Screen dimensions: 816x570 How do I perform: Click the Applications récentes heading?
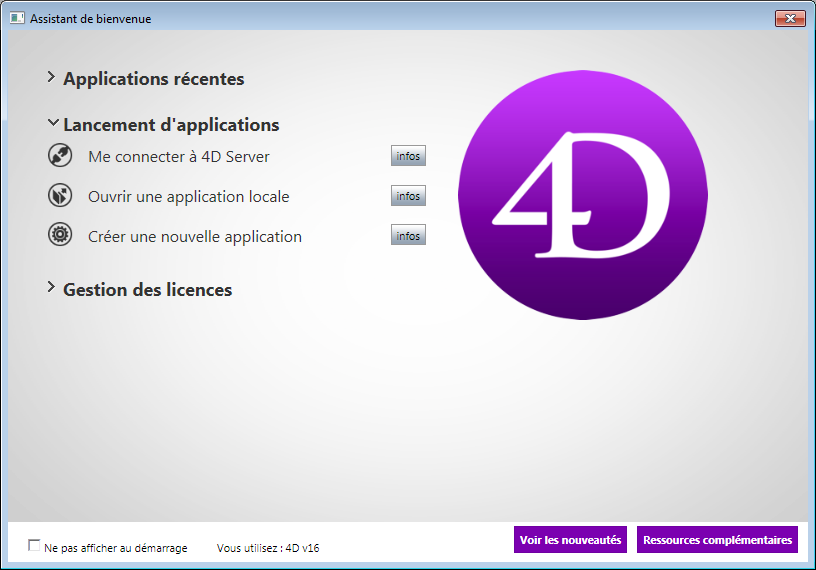pos(153,79)
